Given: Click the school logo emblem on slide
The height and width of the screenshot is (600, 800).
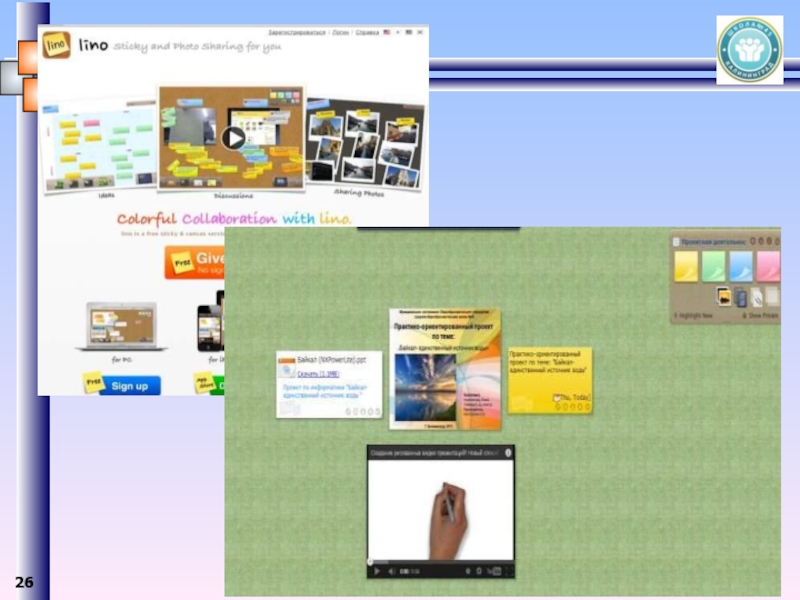Looking at the screenshot, I should [749, 50].
